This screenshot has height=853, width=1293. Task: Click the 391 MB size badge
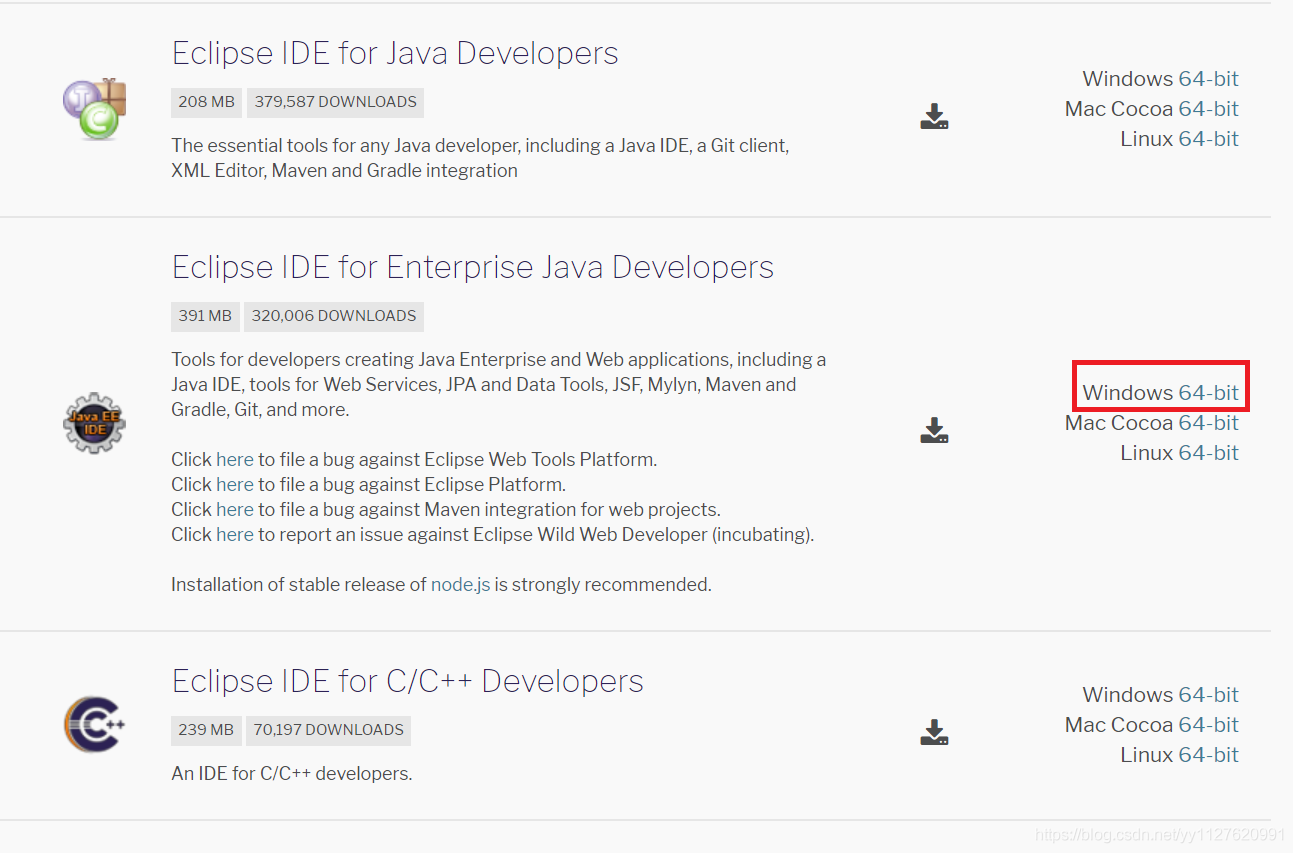(x=205, y=316)
